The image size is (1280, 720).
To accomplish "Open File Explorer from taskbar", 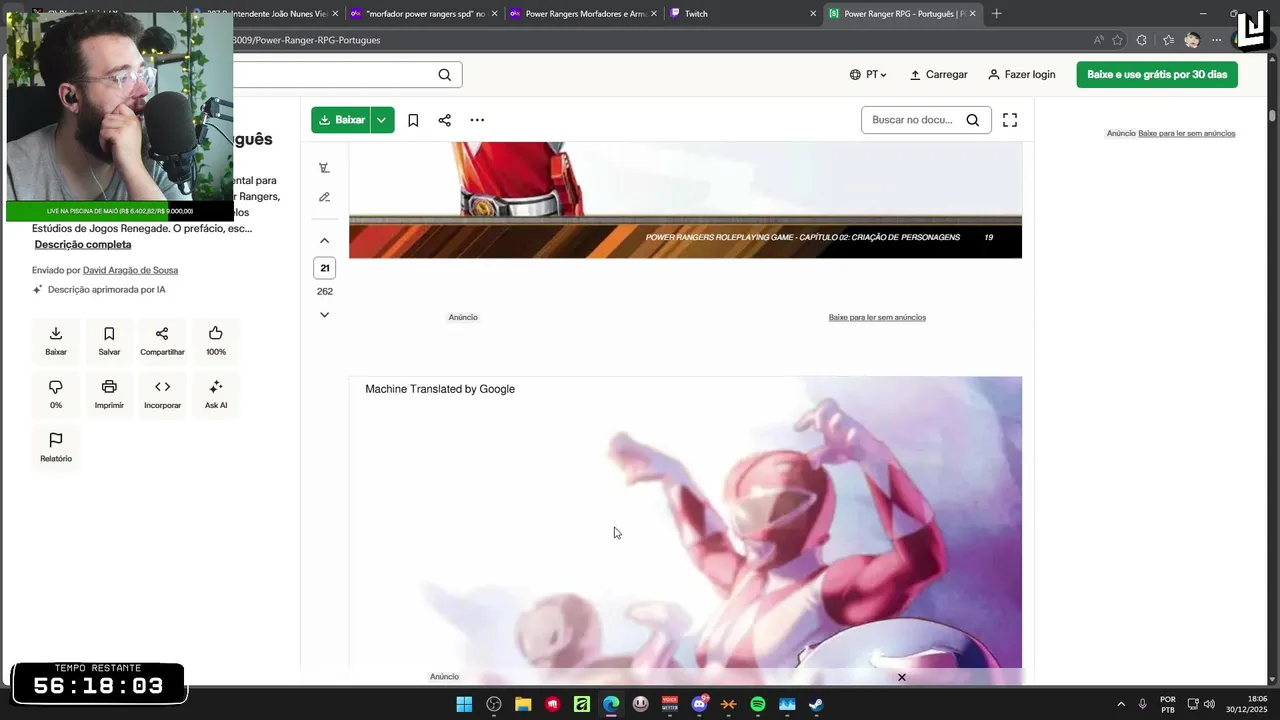I will [x=523, y=704].
